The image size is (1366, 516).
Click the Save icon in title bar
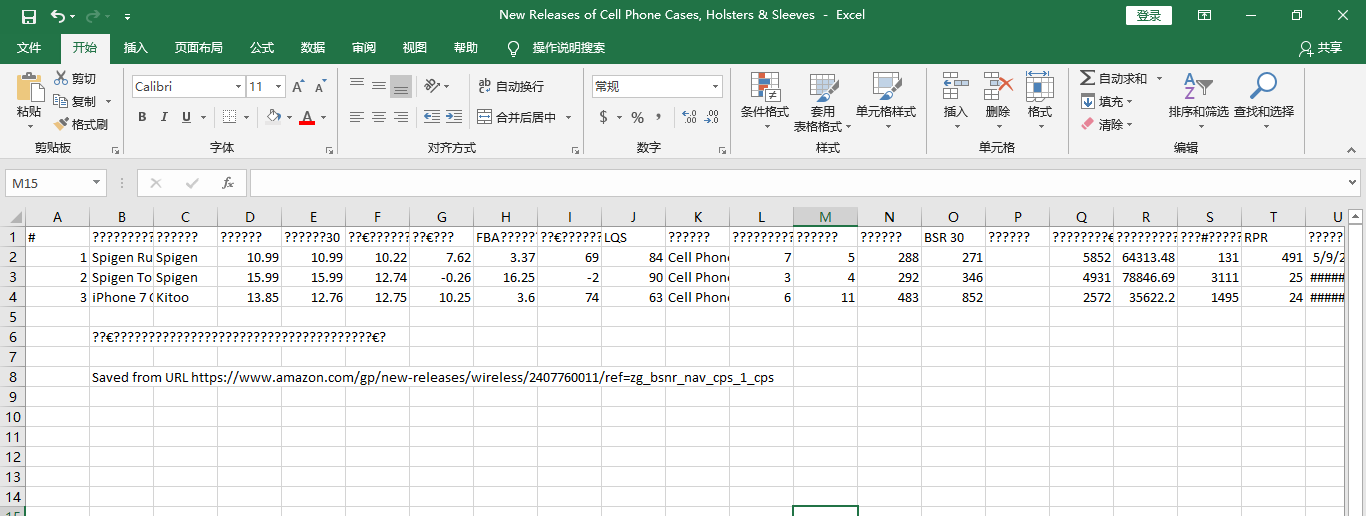(x=29, y=16)
